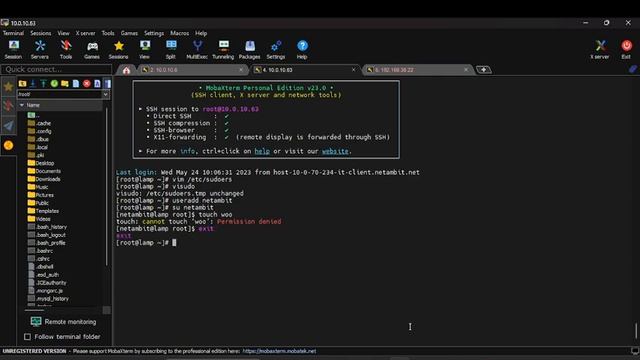Open the Session toolbar icon

13,49
